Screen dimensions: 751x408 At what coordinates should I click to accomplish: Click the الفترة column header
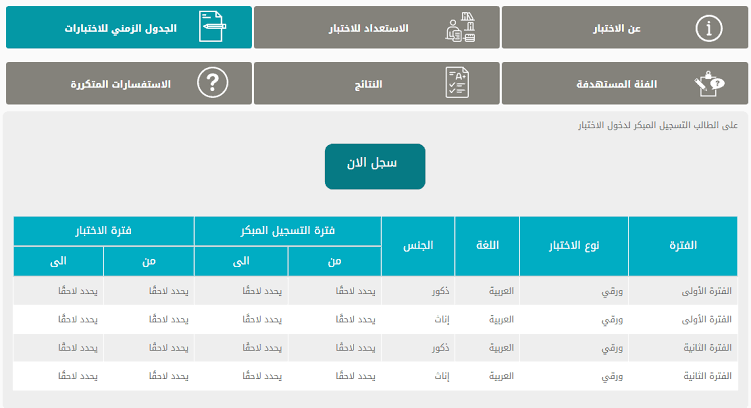tap(683, 246)
